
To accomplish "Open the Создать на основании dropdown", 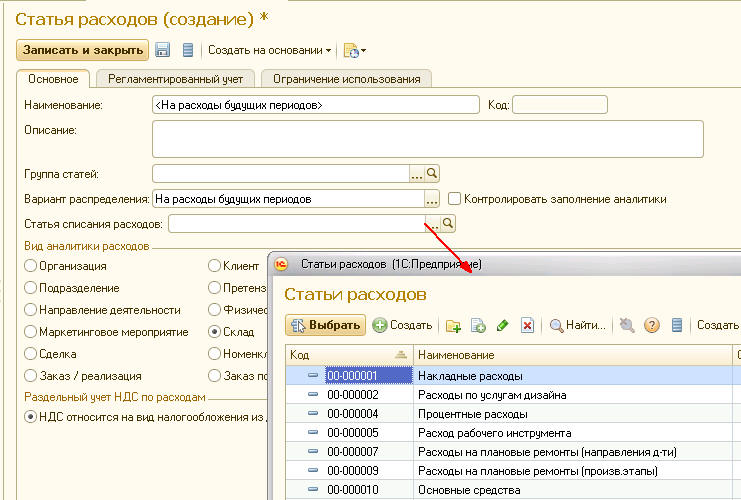I will (269, 50).
